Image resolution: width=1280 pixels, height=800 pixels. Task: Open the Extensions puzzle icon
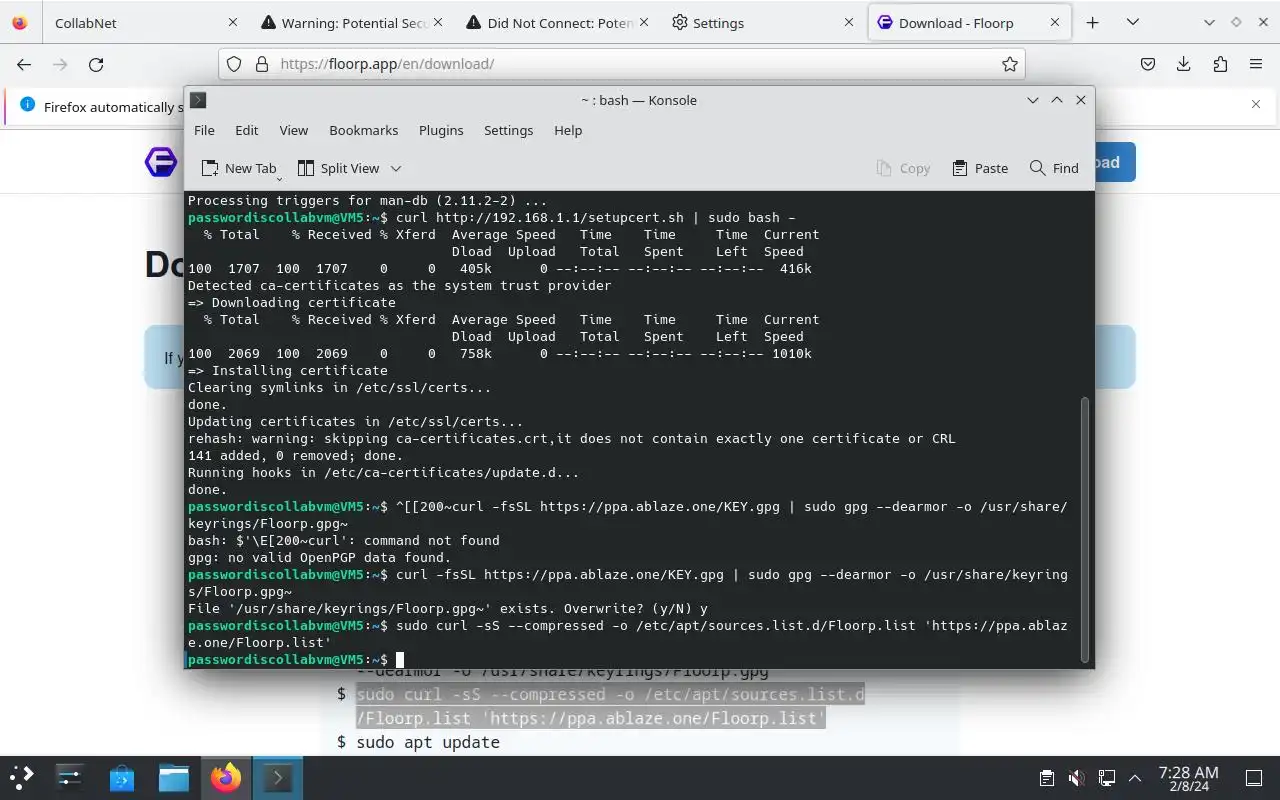pos(1220,64)
